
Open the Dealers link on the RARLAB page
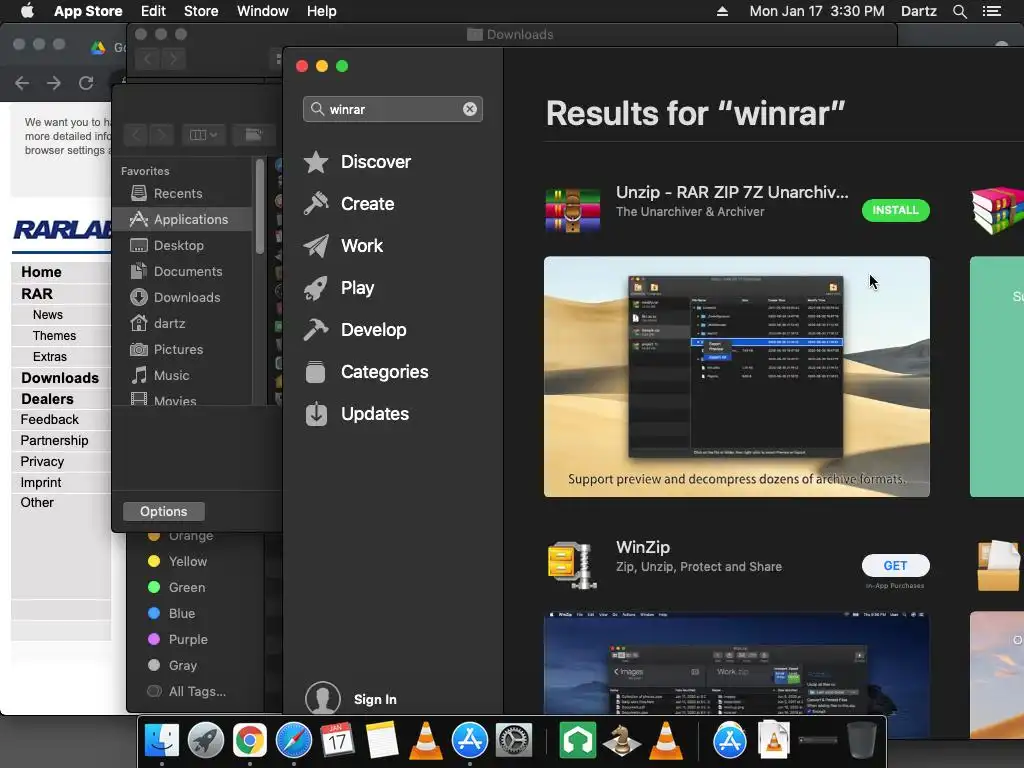click(47, 399)
